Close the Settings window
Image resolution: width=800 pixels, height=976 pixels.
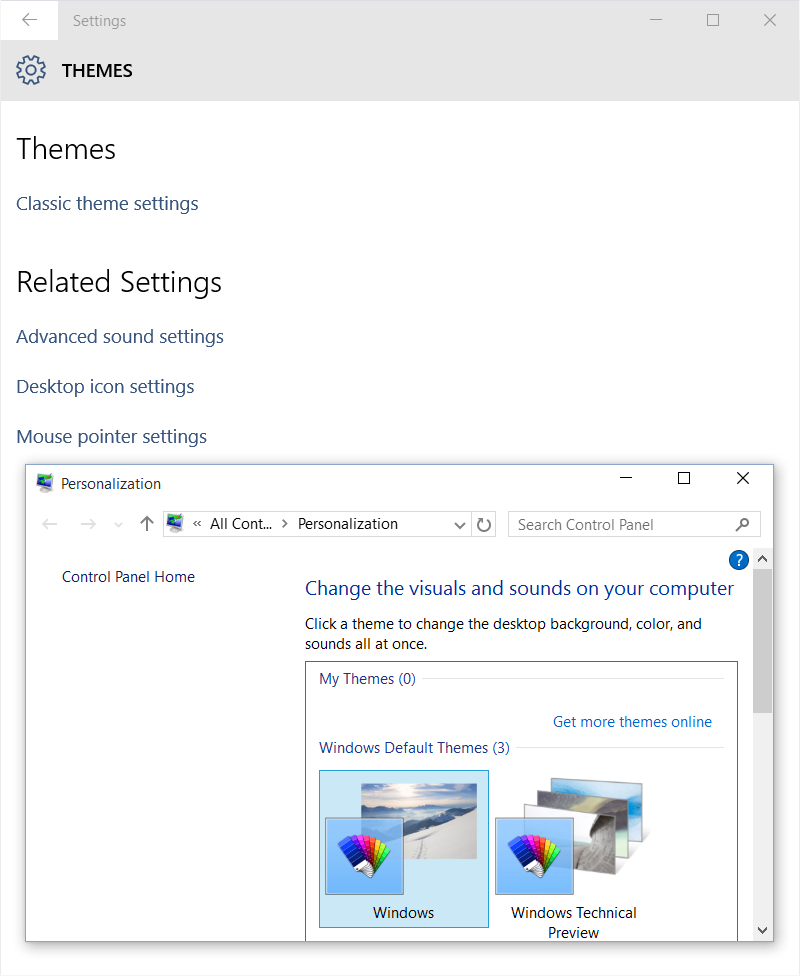click(x=770, y=20)
